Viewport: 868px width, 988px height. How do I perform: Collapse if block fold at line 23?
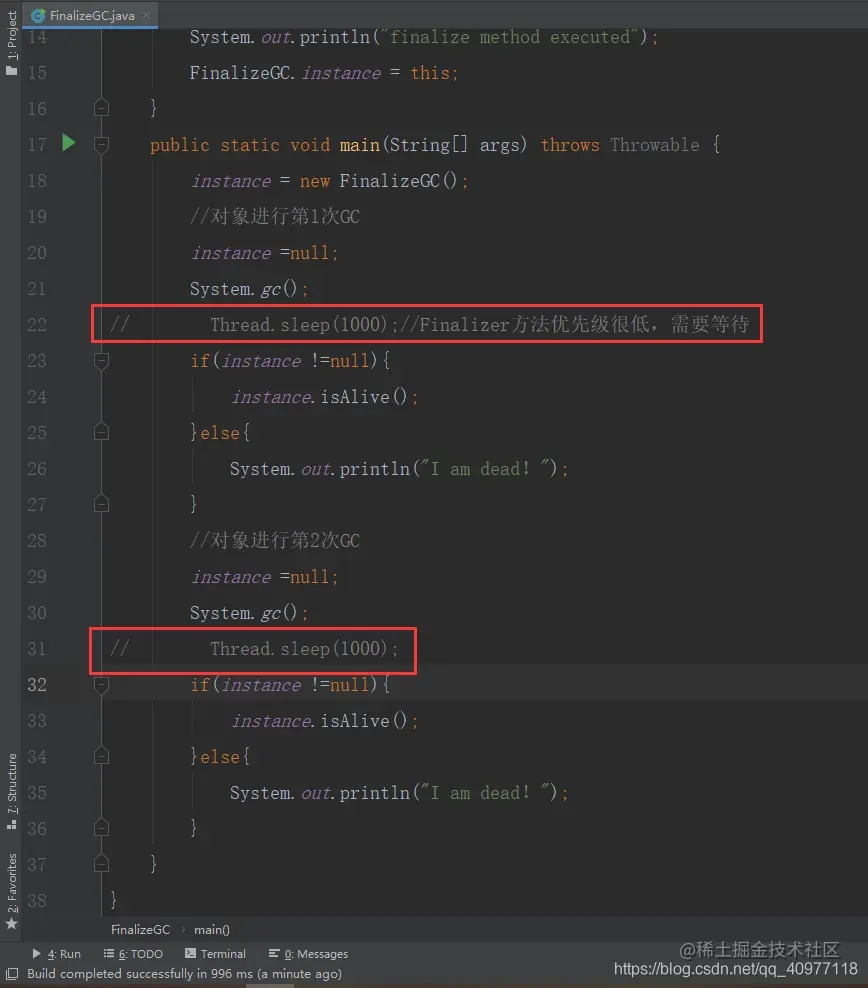pos(101,361)
